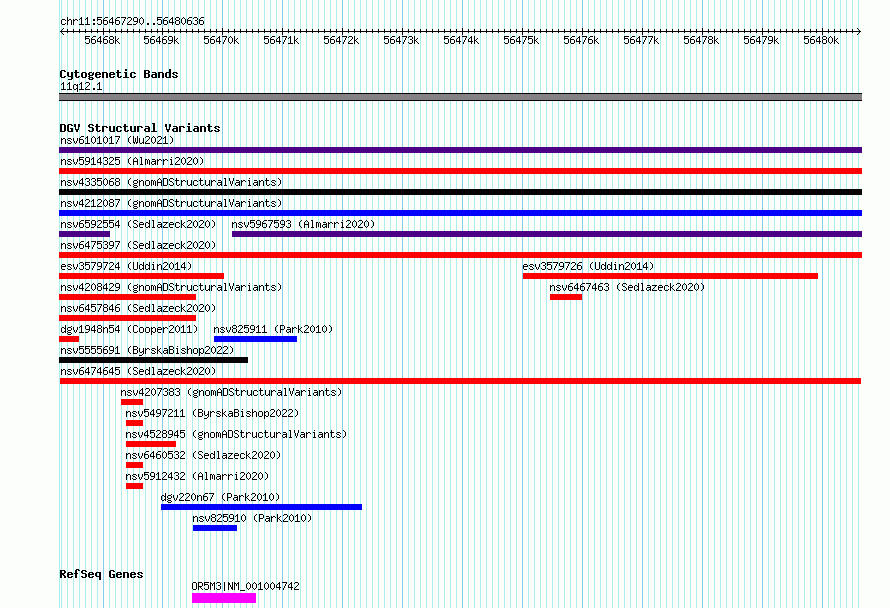Open nsv5497211 (ByrskaBishop2022) variant label
890x608 pixels.
212,413
